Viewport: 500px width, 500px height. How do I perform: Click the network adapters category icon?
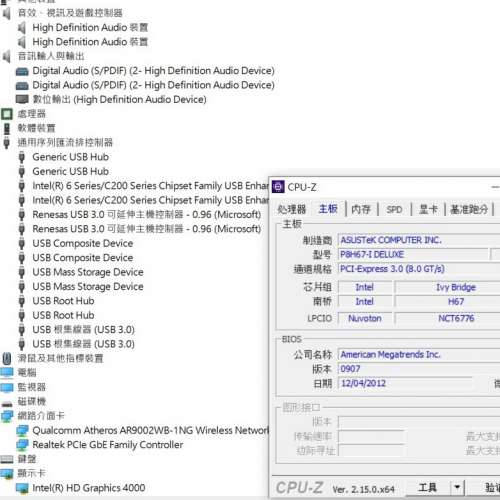click(7, 416)
